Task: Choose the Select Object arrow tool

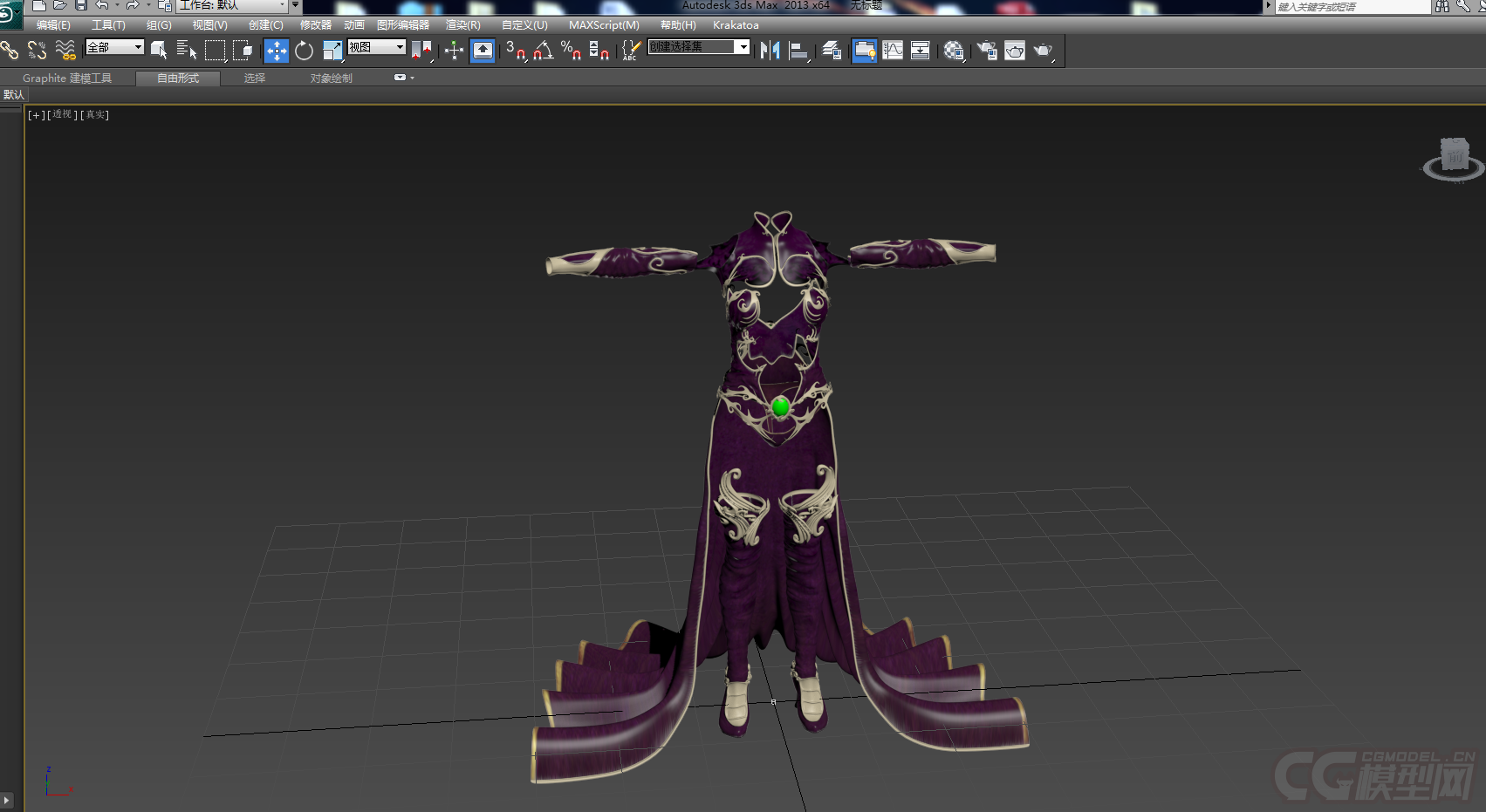Action: click(x=159, y=51)
